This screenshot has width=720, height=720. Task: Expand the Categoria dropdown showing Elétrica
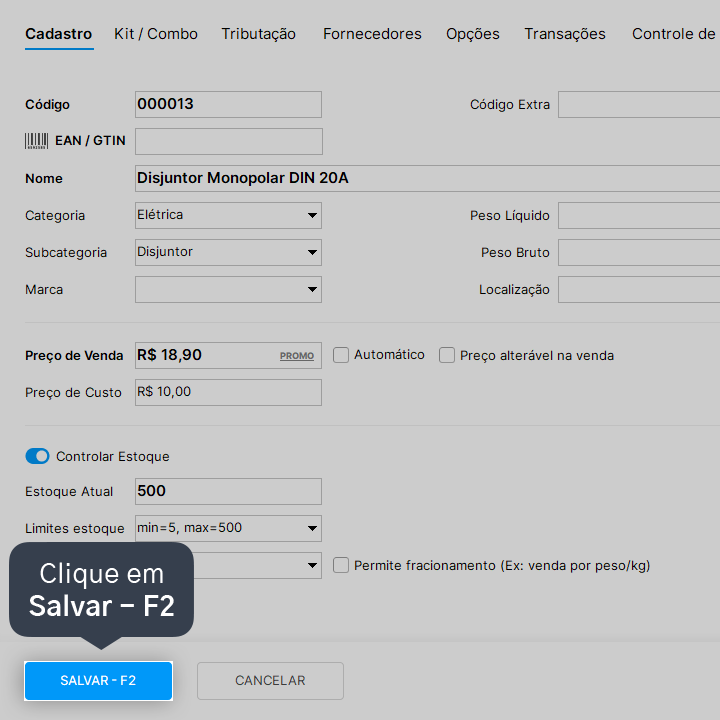228,215
